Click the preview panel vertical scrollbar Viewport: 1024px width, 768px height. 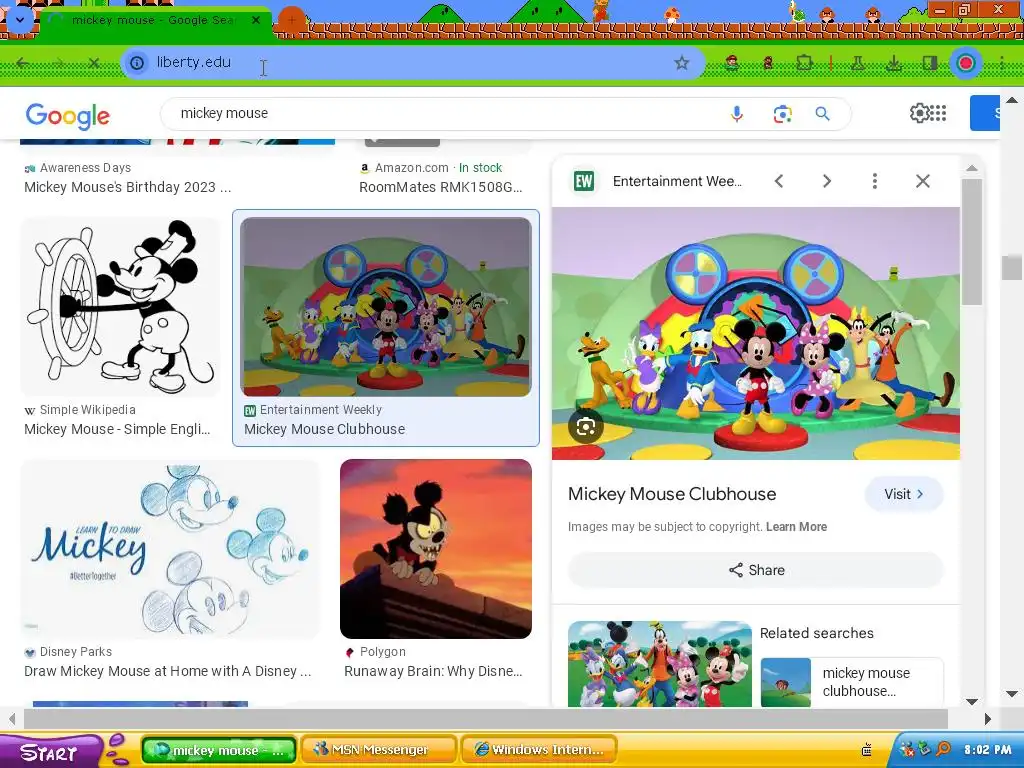pyautogui.click(x=972, y=240)
